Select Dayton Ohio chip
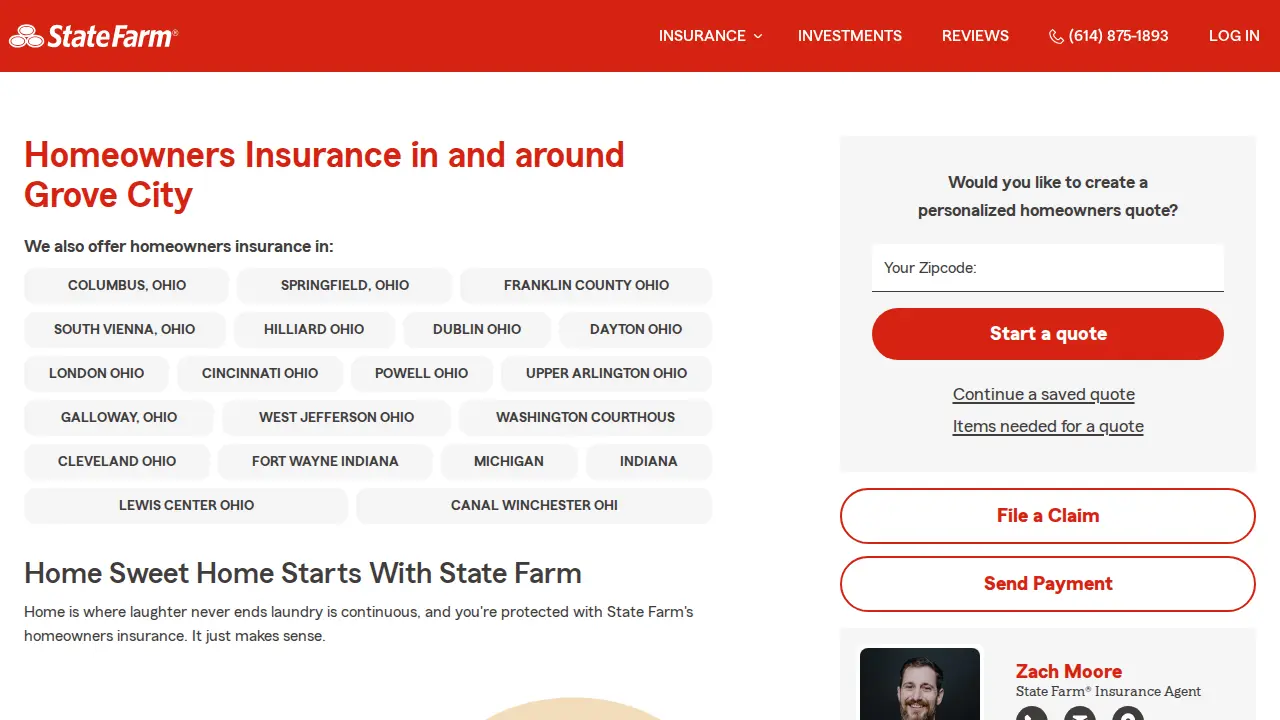The width and height of the screenshot is (1280, 720). [636, 329]
